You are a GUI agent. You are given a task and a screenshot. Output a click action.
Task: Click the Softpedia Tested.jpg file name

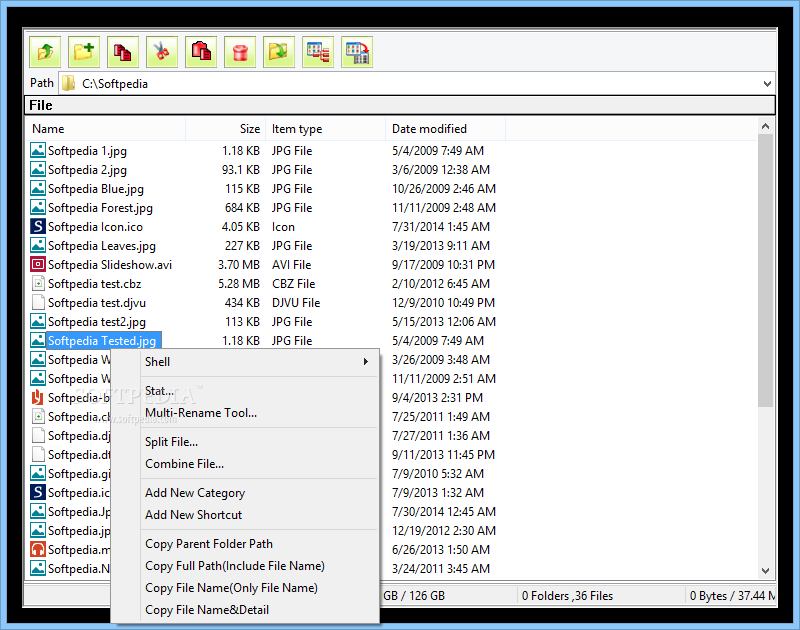pyautogui.click(x=102, y=340)
